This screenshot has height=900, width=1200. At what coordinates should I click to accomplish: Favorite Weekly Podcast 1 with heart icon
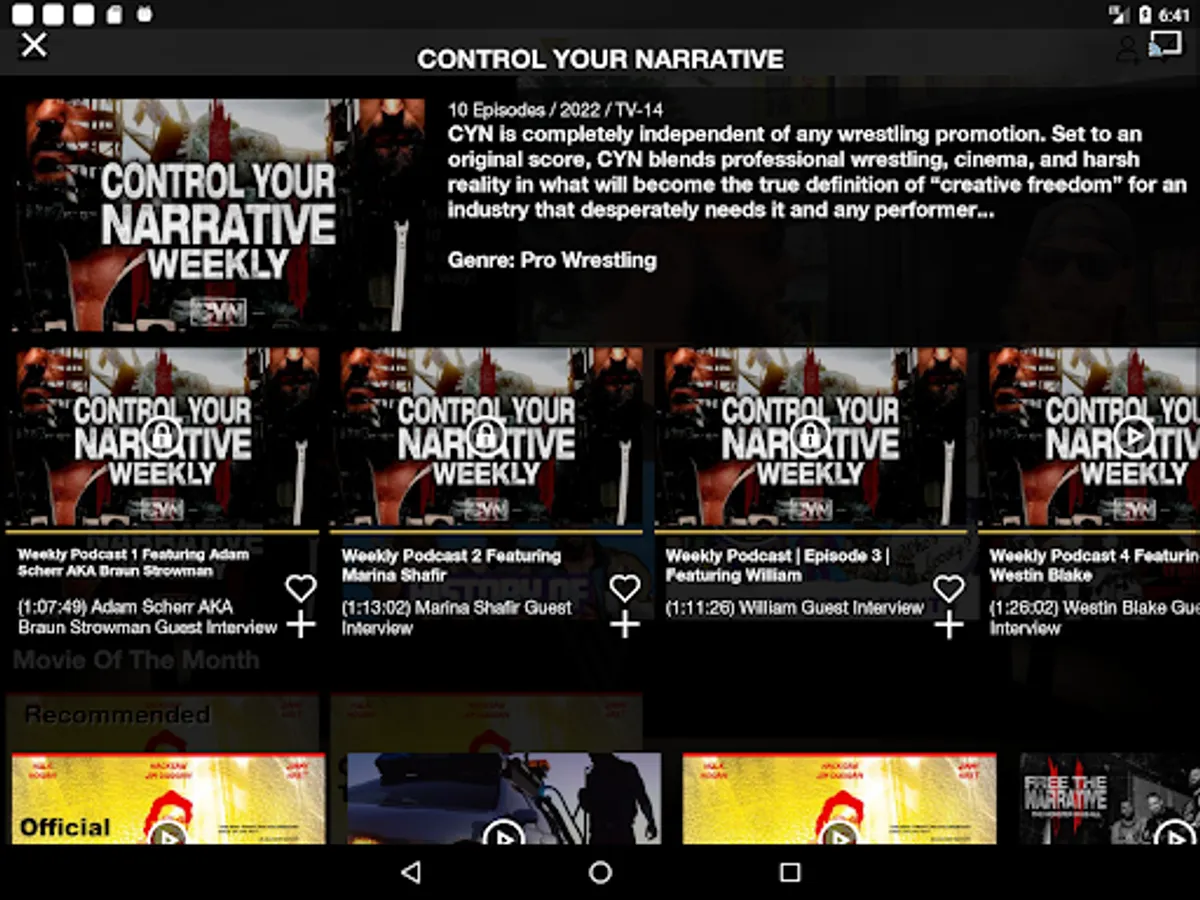(301, 588)
